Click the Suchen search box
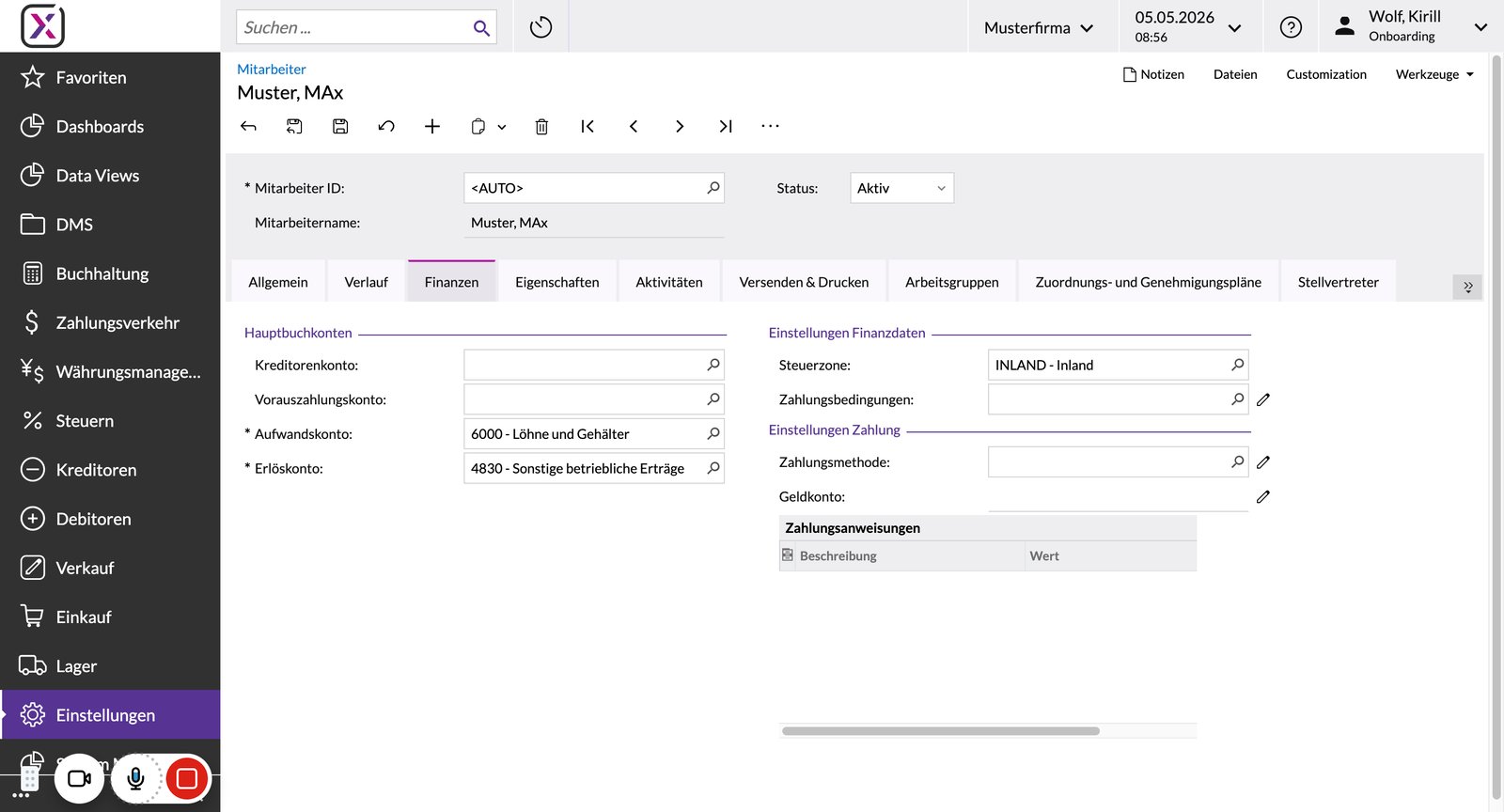The width and height of the screenshot is (1504, 812). tap(367, 27)
